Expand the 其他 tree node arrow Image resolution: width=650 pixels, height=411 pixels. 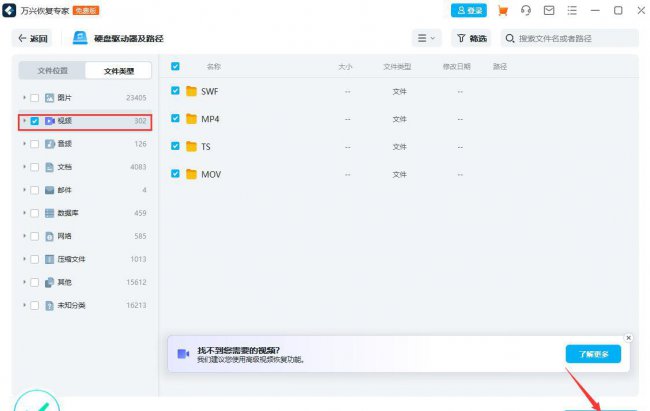(24, 282)
